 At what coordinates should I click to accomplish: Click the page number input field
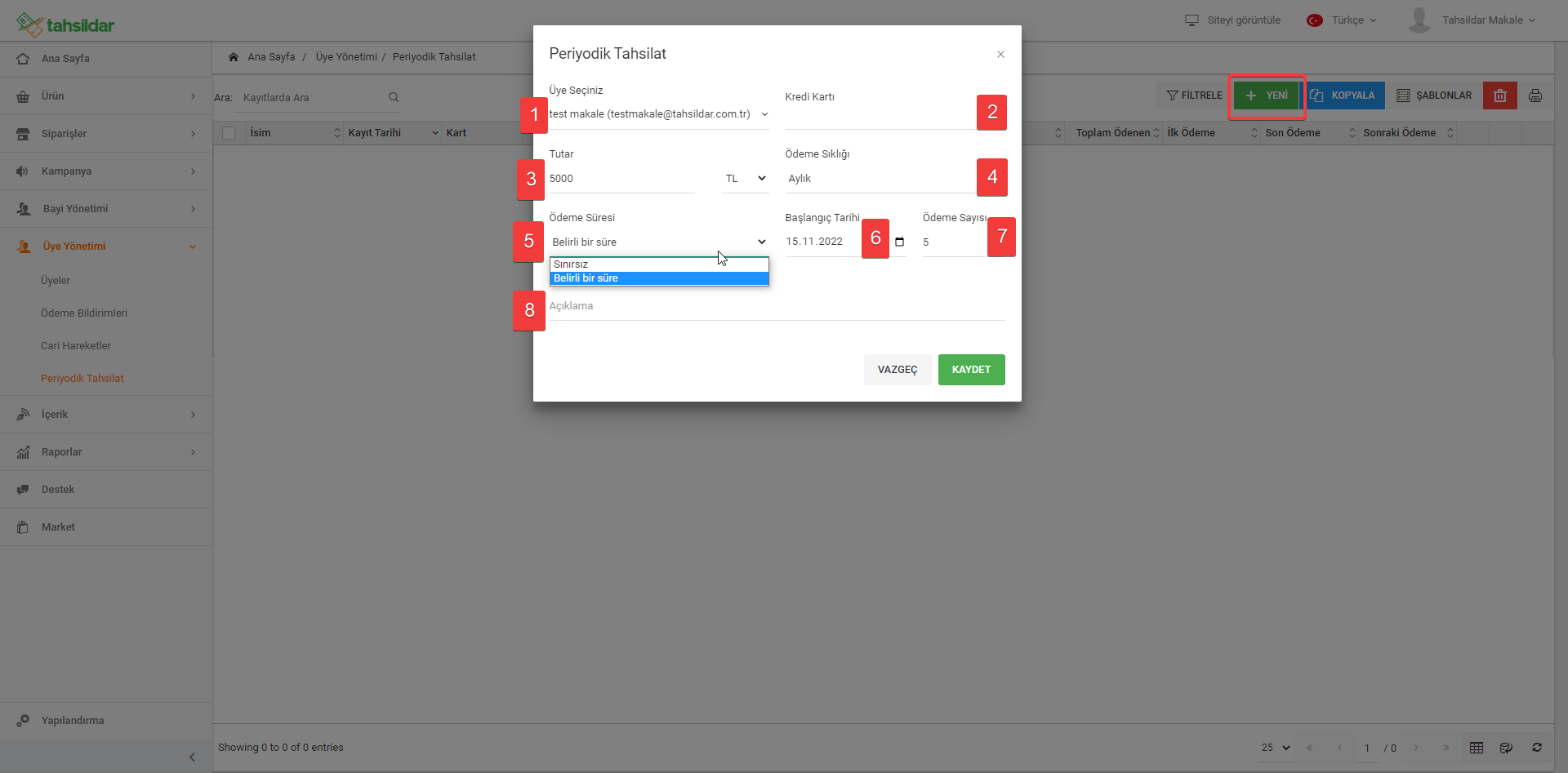pyautogui.click(x=1367, y=749)
